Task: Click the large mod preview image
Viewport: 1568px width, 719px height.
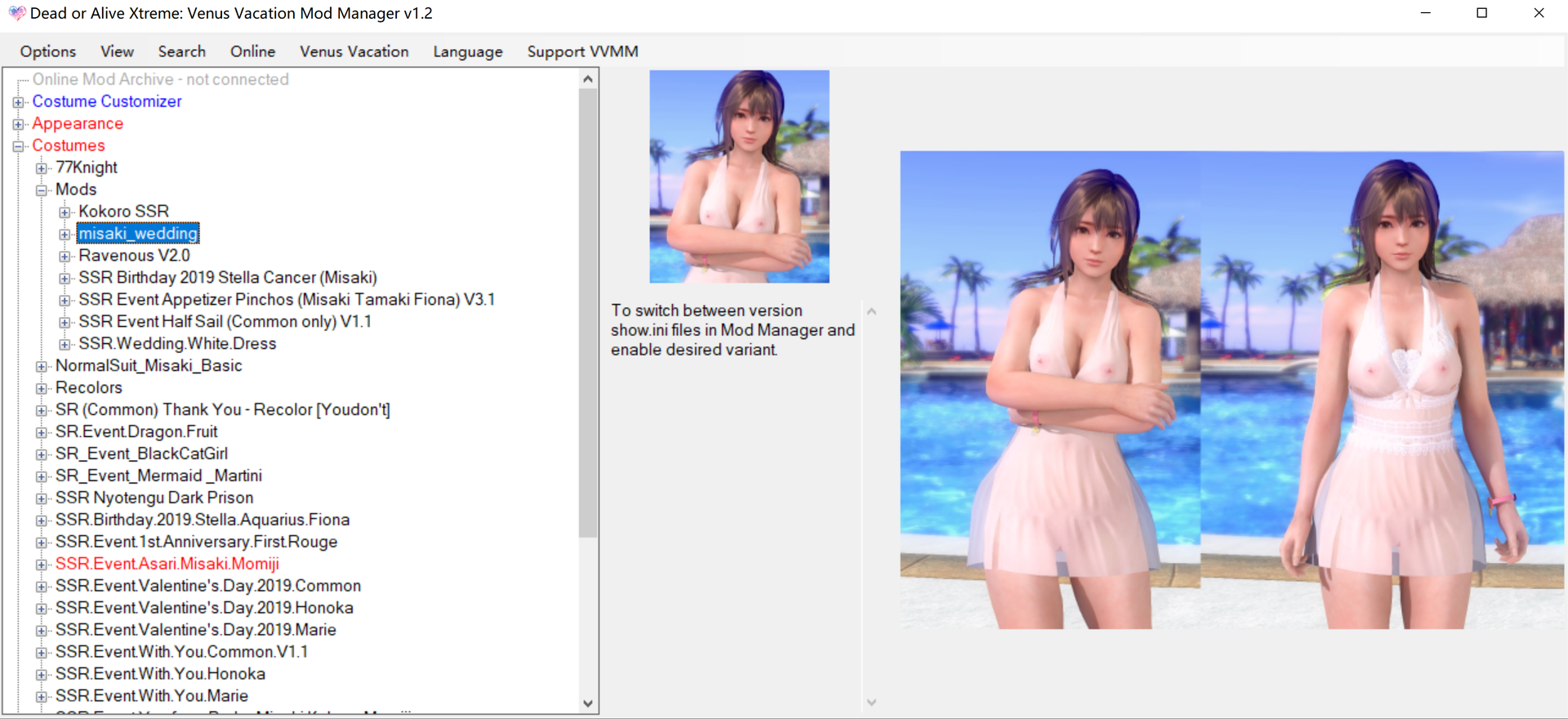Action: (x=1232, y=390)
